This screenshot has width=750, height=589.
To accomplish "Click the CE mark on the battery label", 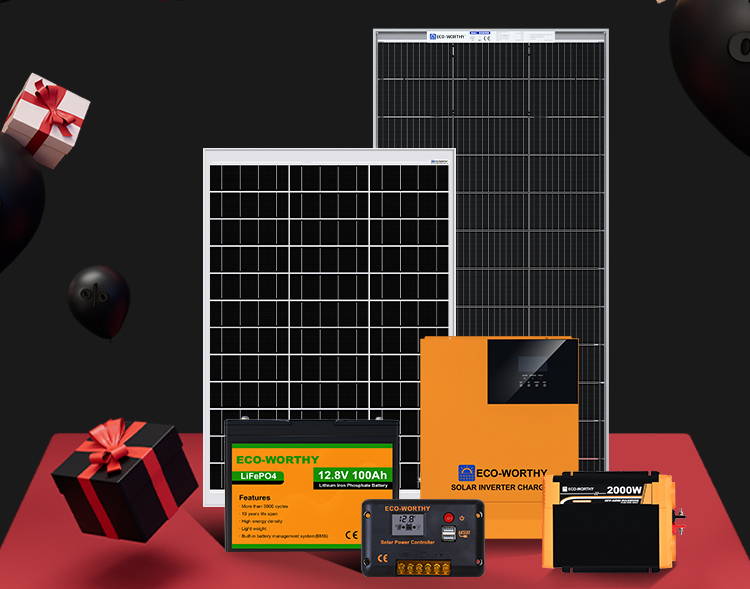I will (x=352, y=535).
